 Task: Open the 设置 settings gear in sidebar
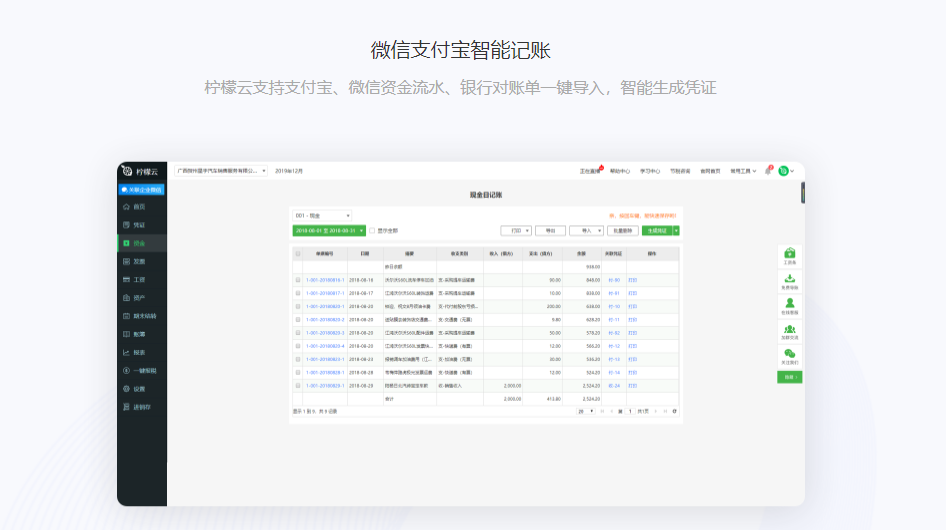pos(126,389)
